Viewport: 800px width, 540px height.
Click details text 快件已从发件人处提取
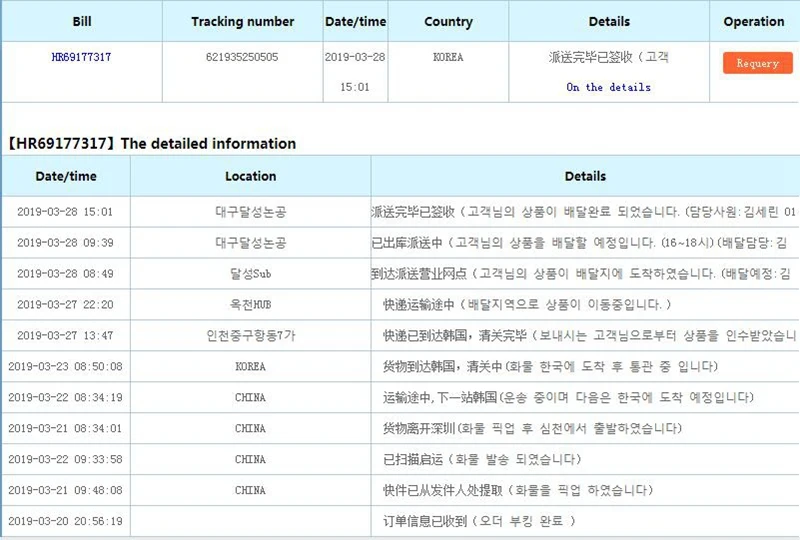tap(443, 490)
